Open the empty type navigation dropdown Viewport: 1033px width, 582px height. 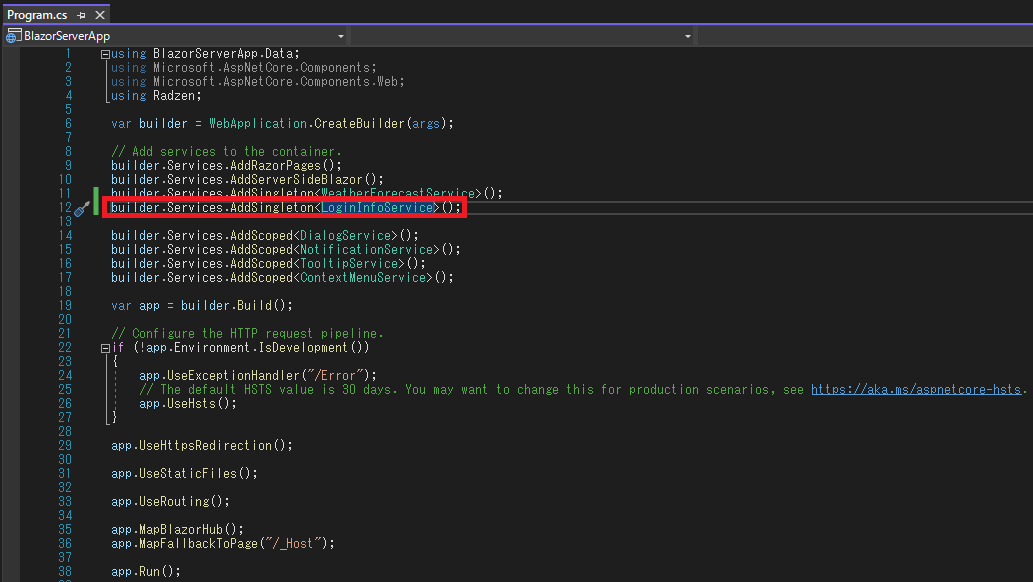pyautogui.click(x=687, y=36)
